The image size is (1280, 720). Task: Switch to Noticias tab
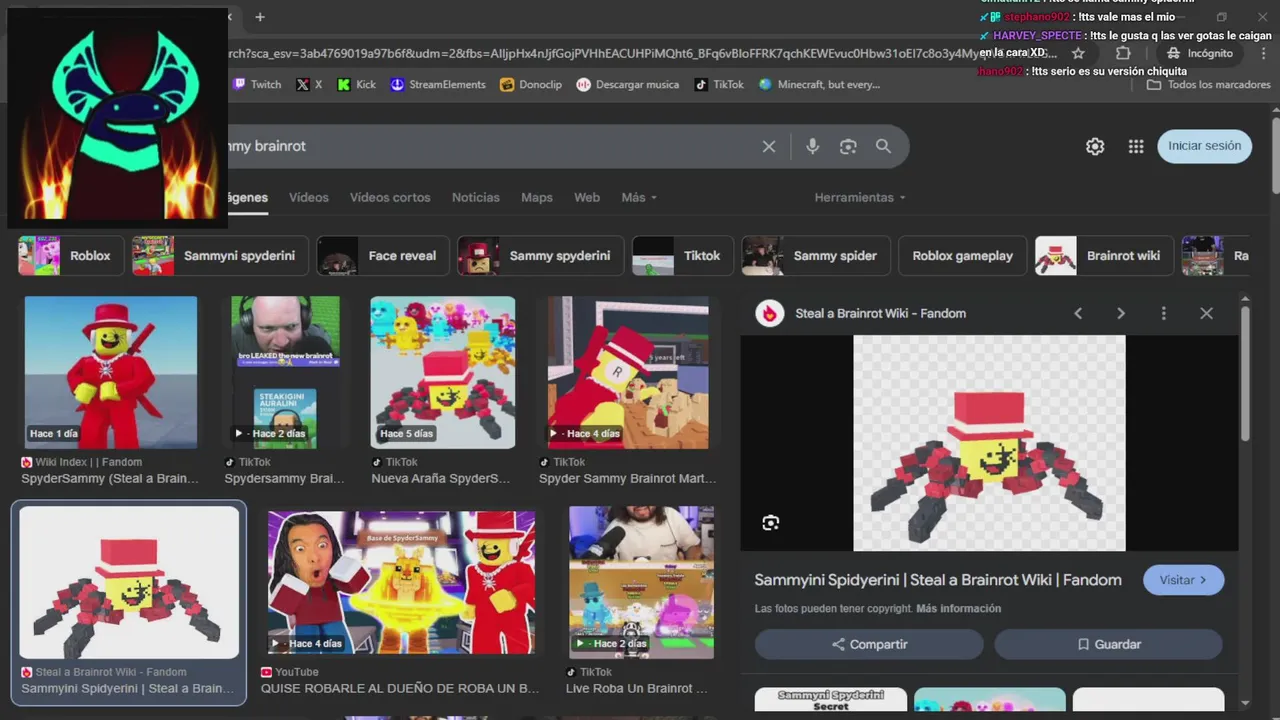coord(476,197)
